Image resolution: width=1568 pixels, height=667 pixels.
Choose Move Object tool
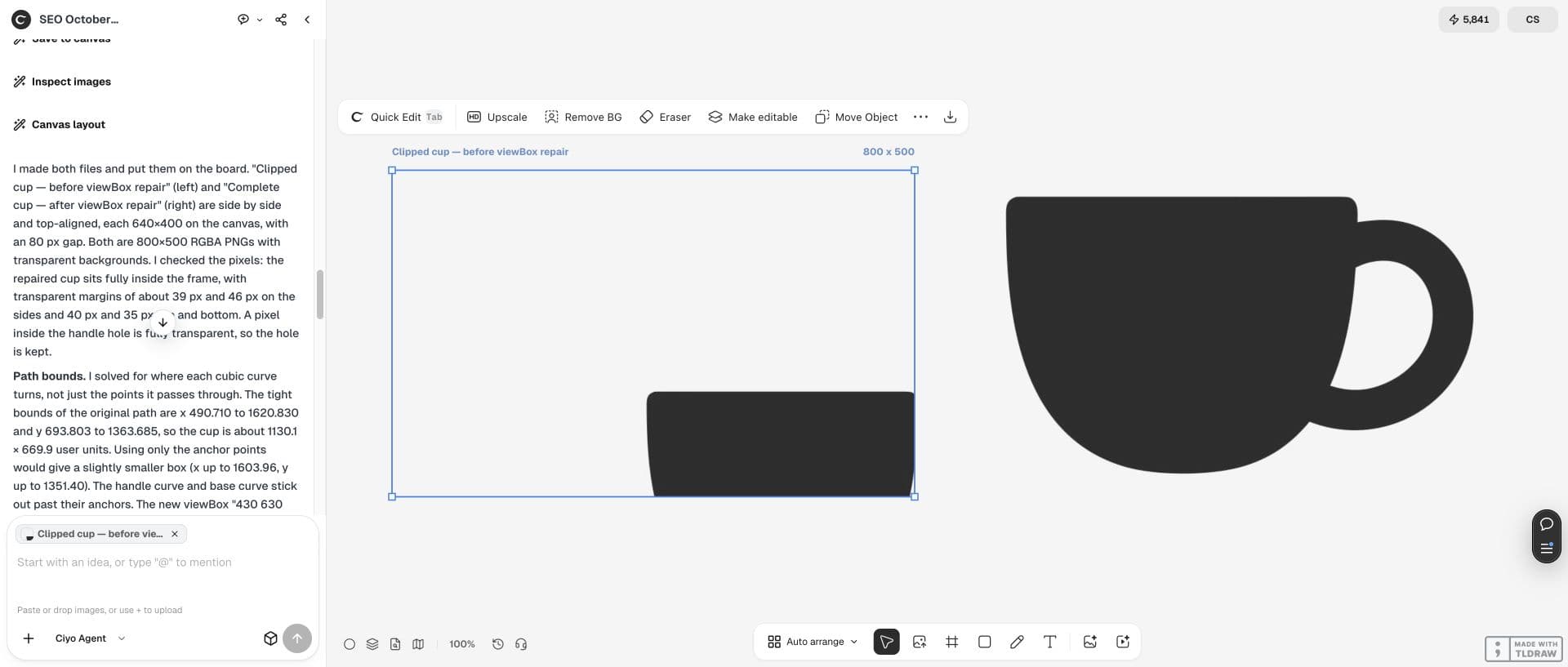856,118
